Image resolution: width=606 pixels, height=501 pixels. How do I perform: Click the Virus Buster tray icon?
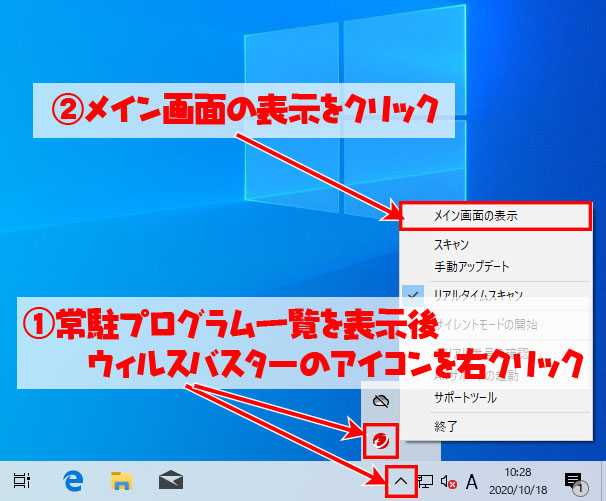(381, 440)
